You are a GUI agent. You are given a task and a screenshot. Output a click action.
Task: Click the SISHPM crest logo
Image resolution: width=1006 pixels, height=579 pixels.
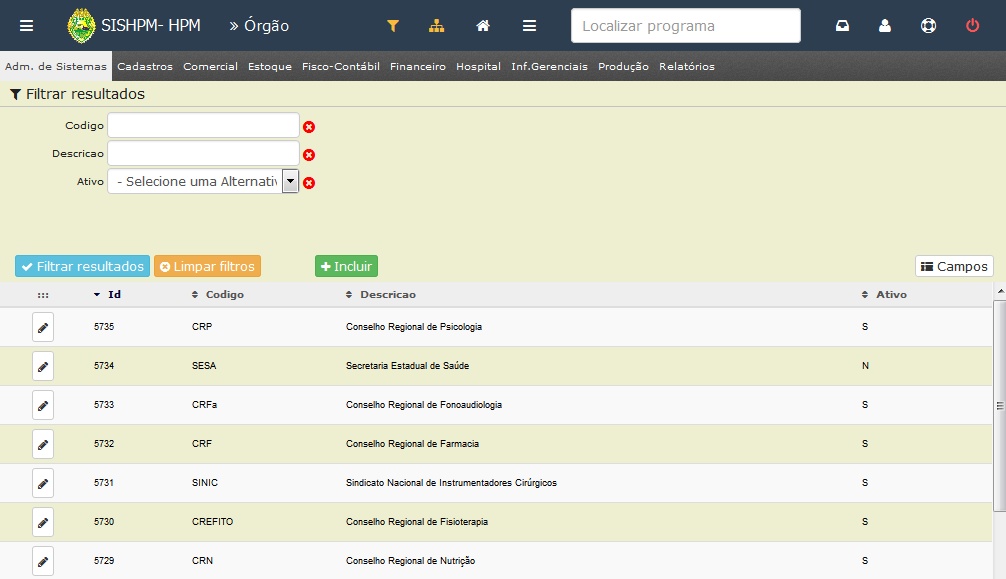[x=81, y=26]
